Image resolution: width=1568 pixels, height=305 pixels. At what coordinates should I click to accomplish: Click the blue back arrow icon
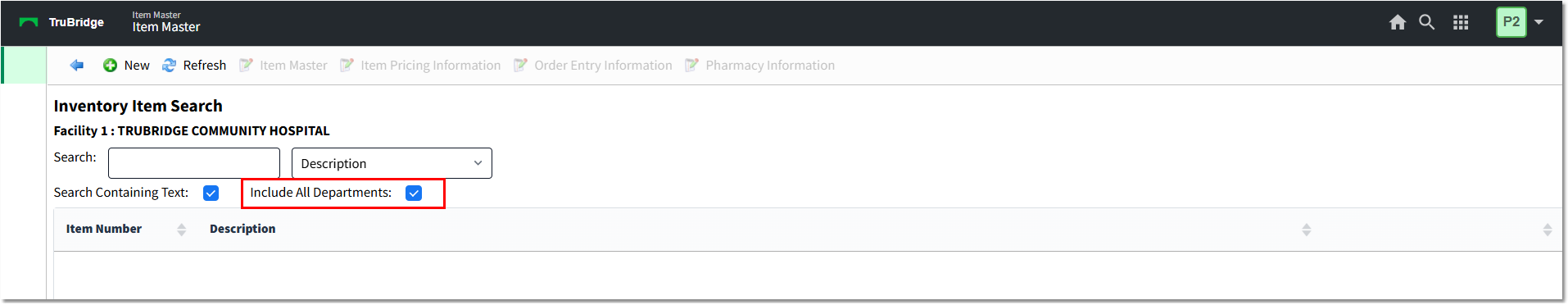[77, 66]
